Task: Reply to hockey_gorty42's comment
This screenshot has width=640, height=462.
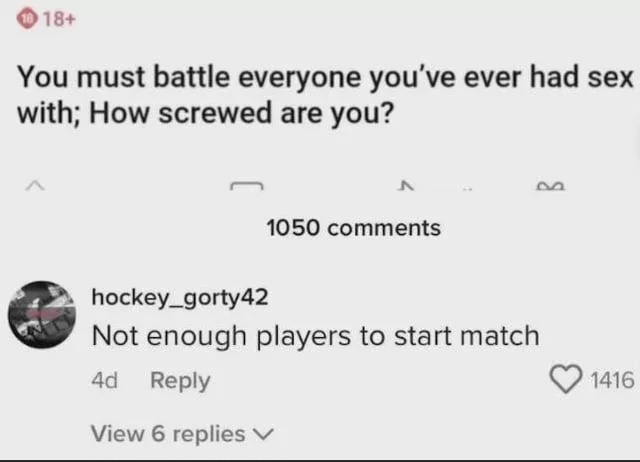Action: (x=180, y=381)
